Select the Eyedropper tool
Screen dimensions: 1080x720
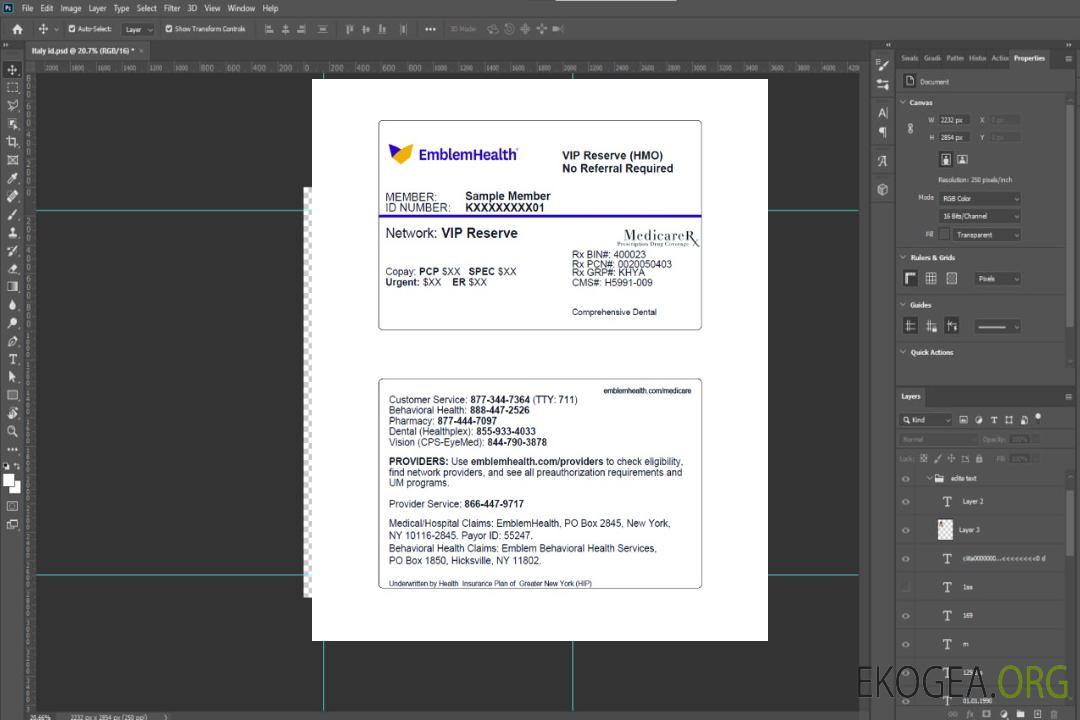pyautogui.click(x=13, y=178)
